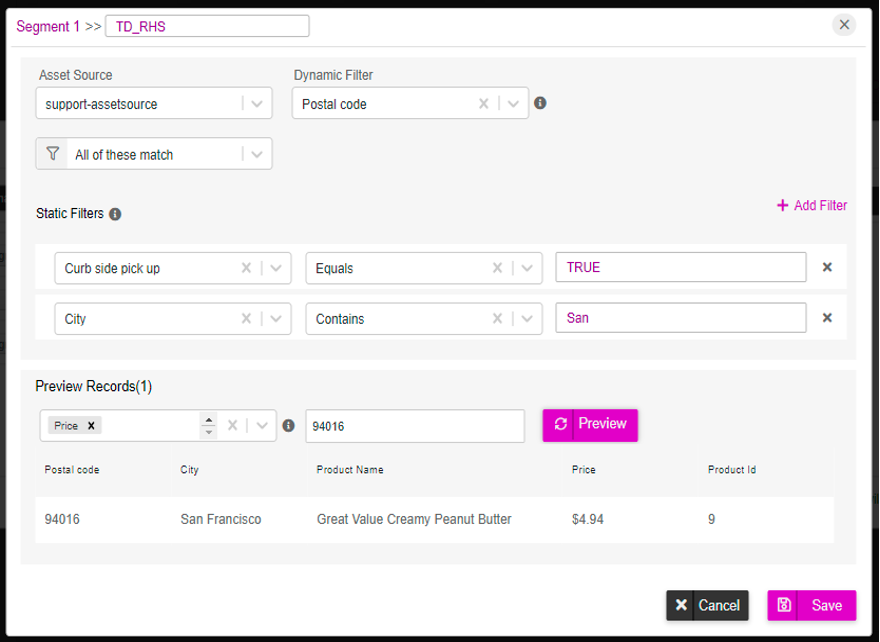
Task: Remove the Curb side pick up filter row
Action: pos(827,267)
